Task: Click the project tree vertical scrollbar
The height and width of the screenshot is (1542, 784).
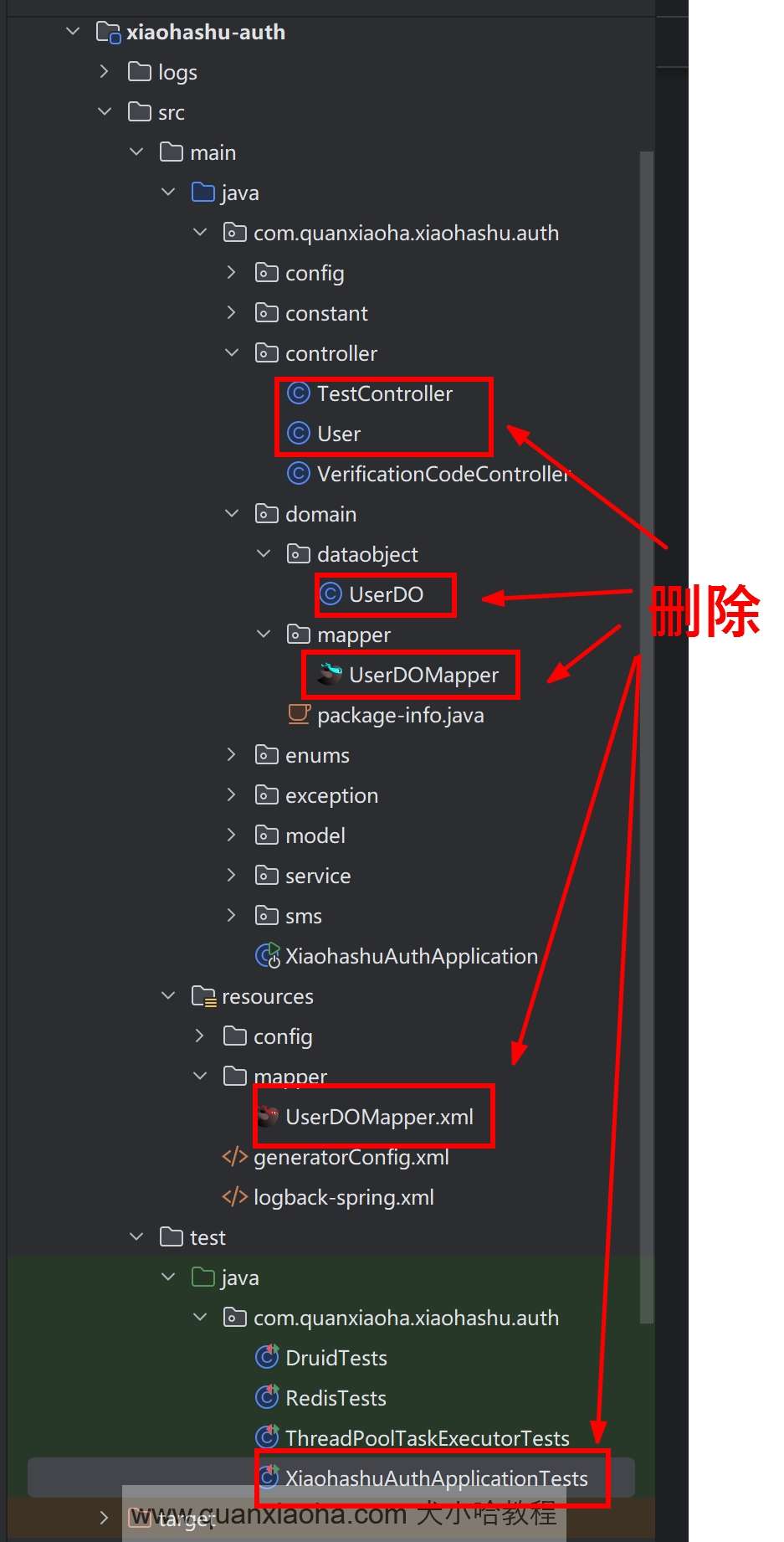Action: pos(646,737)
